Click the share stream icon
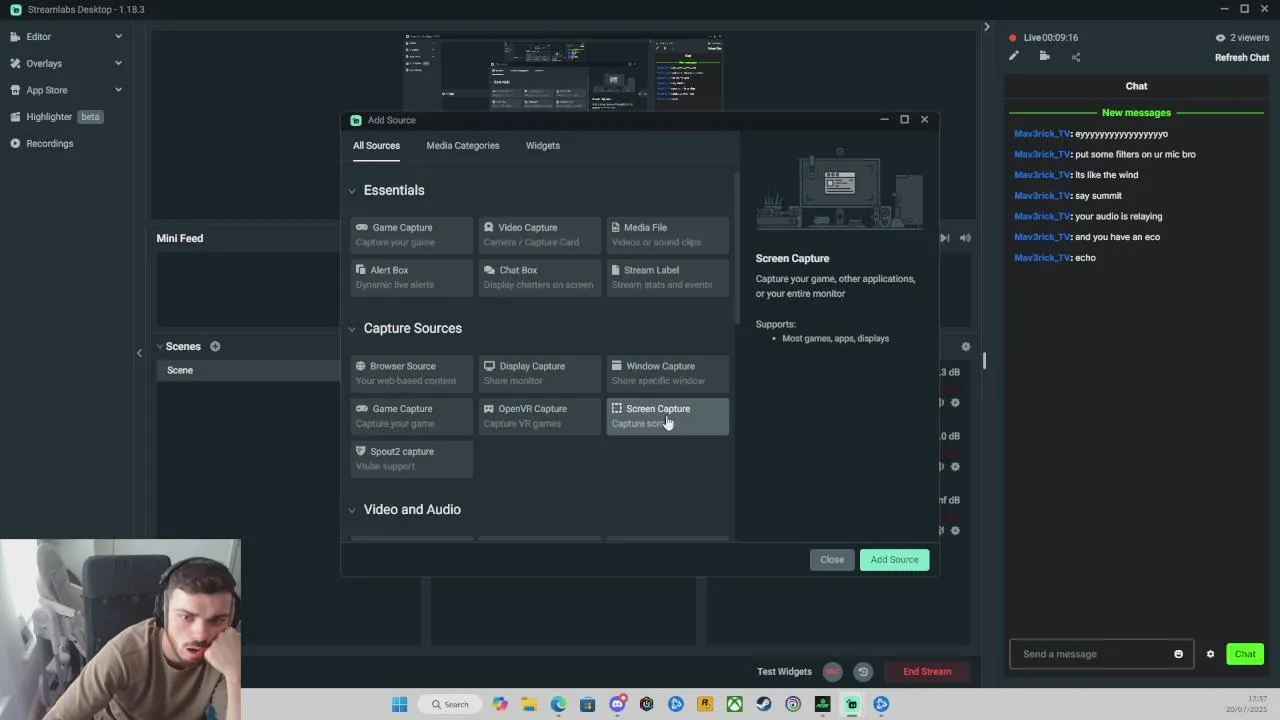The image size is (1280, 720). pyautogui.click(x=1076, y=57)
